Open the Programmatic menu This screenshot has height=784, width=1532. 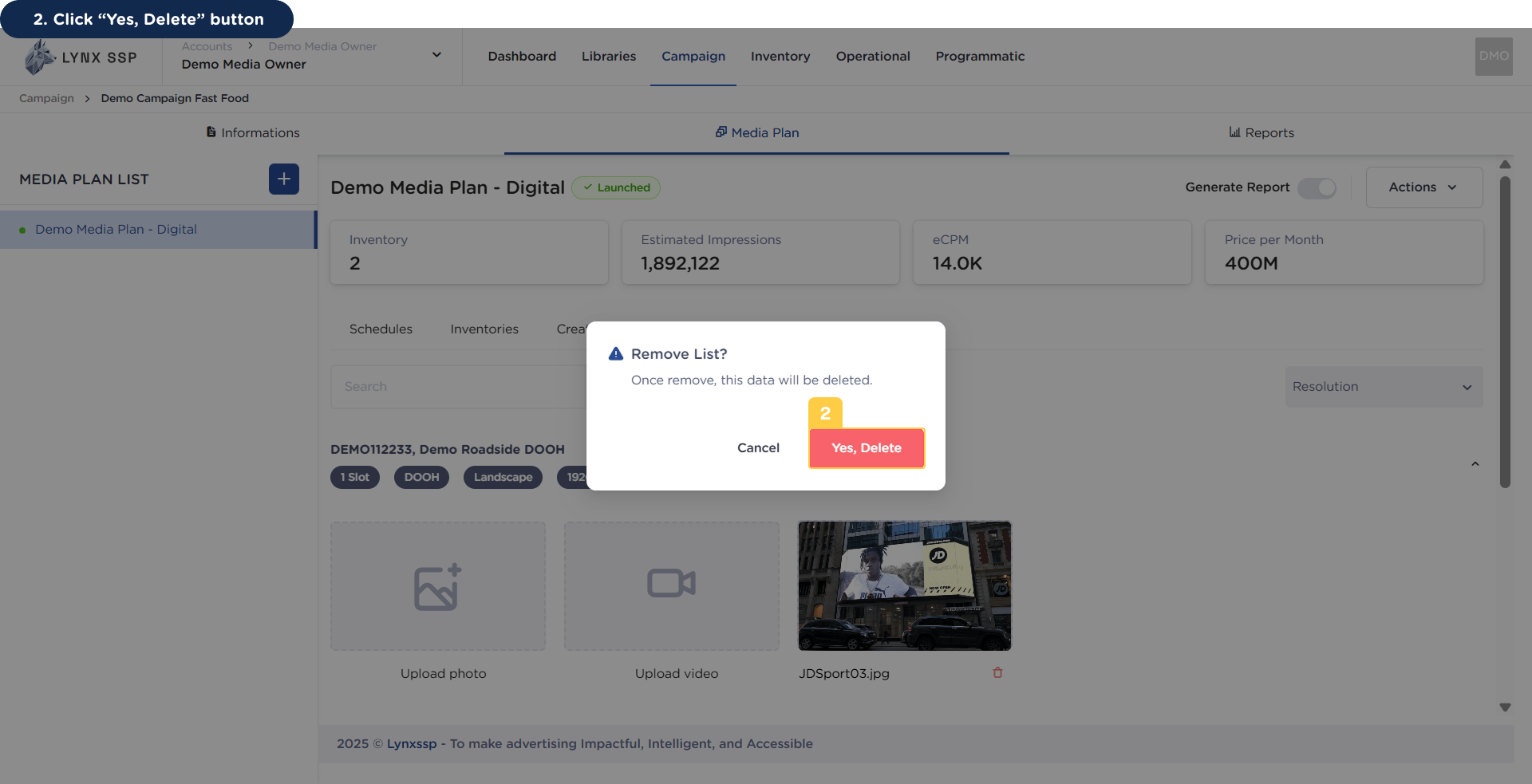pos(980,57)
